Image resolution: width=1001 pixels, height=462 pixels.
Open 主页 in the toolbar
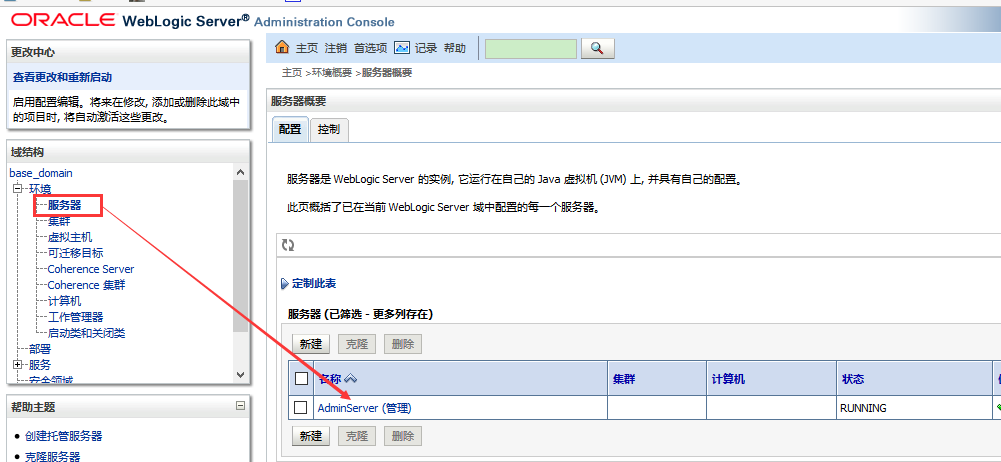click(306, 48)
